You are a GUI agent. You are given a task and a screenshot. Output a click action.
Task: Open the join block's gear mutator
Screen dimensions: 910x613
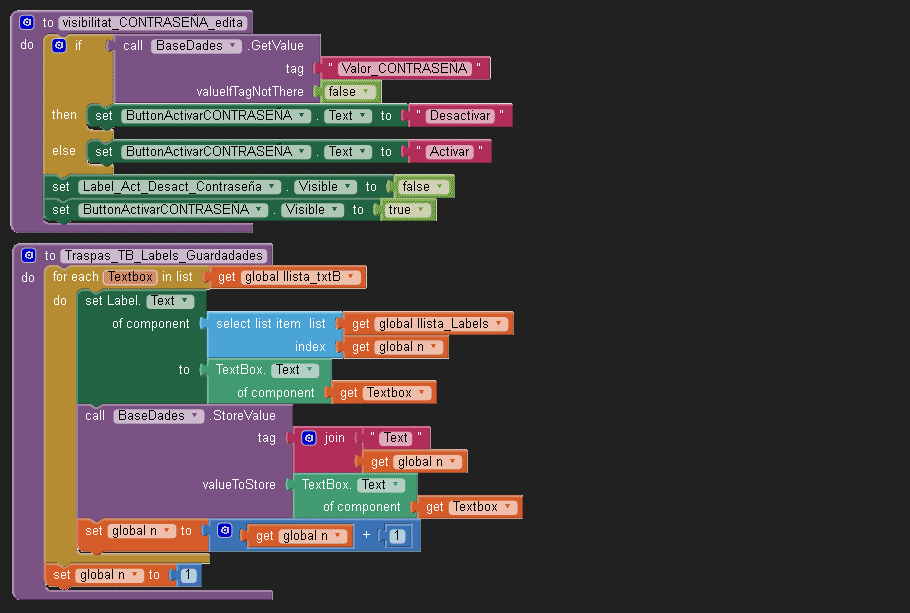pos(309,438)
